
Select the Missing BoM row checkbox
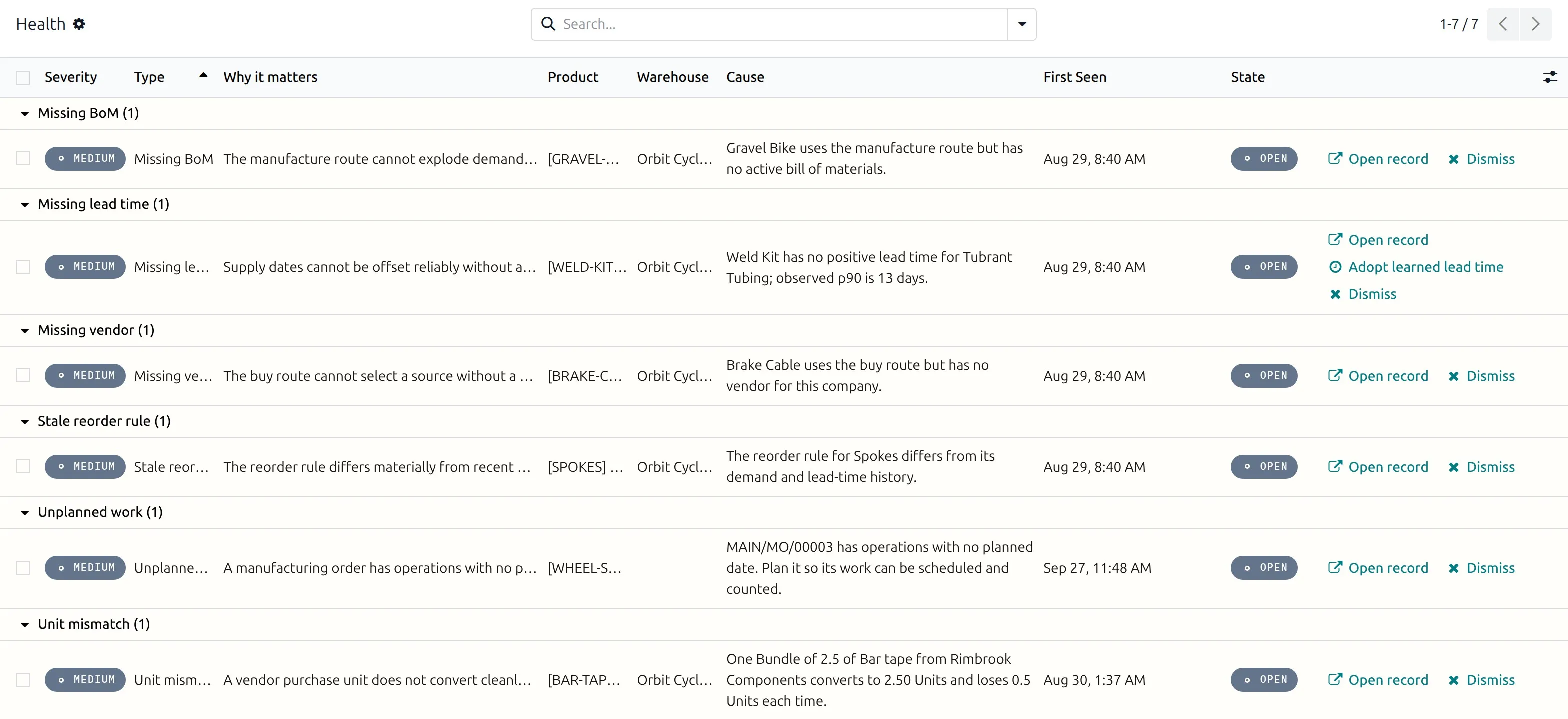click(x=23, y=158)
